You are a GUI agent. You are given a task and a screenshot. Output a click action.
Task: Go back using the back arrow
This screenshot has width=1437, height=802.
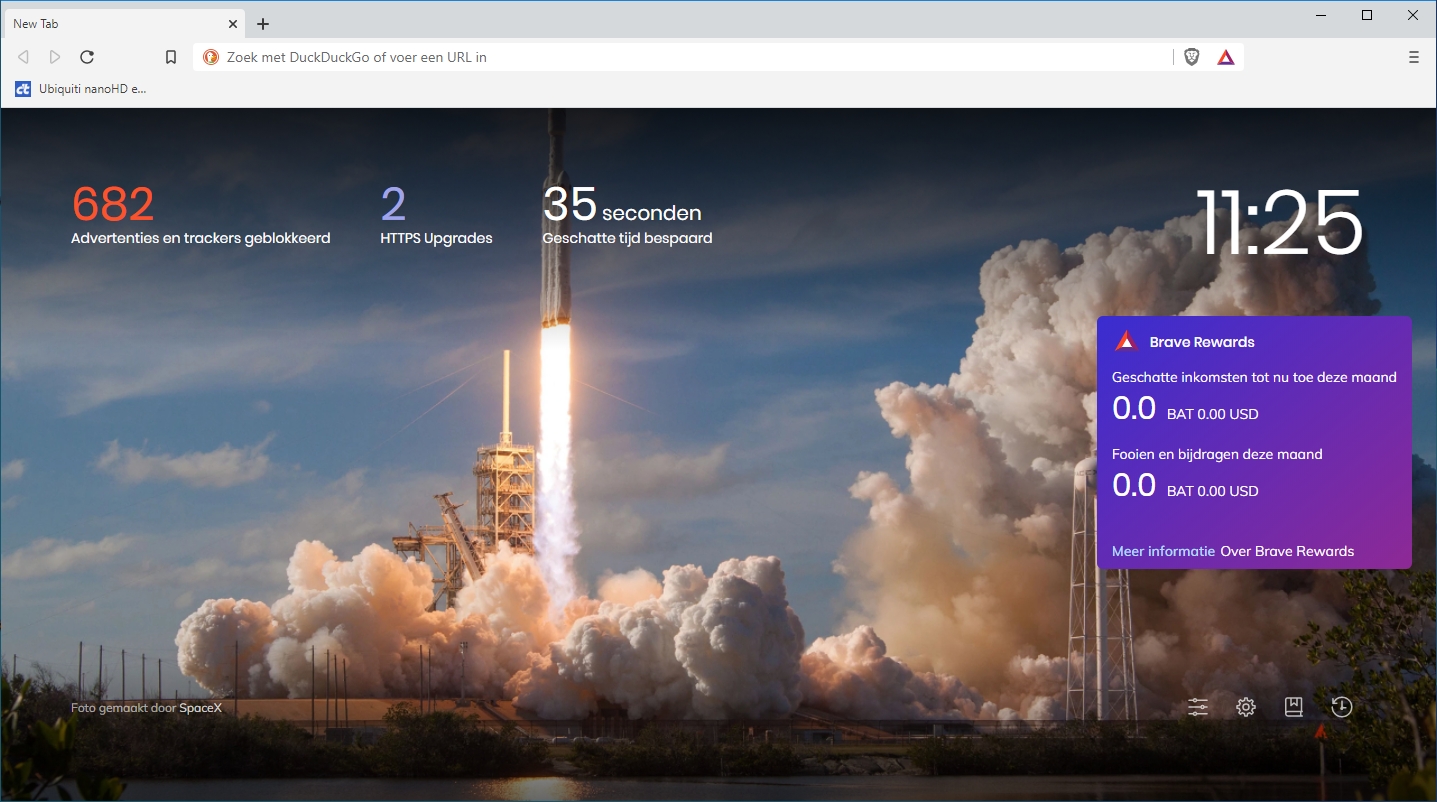(23, 57)
